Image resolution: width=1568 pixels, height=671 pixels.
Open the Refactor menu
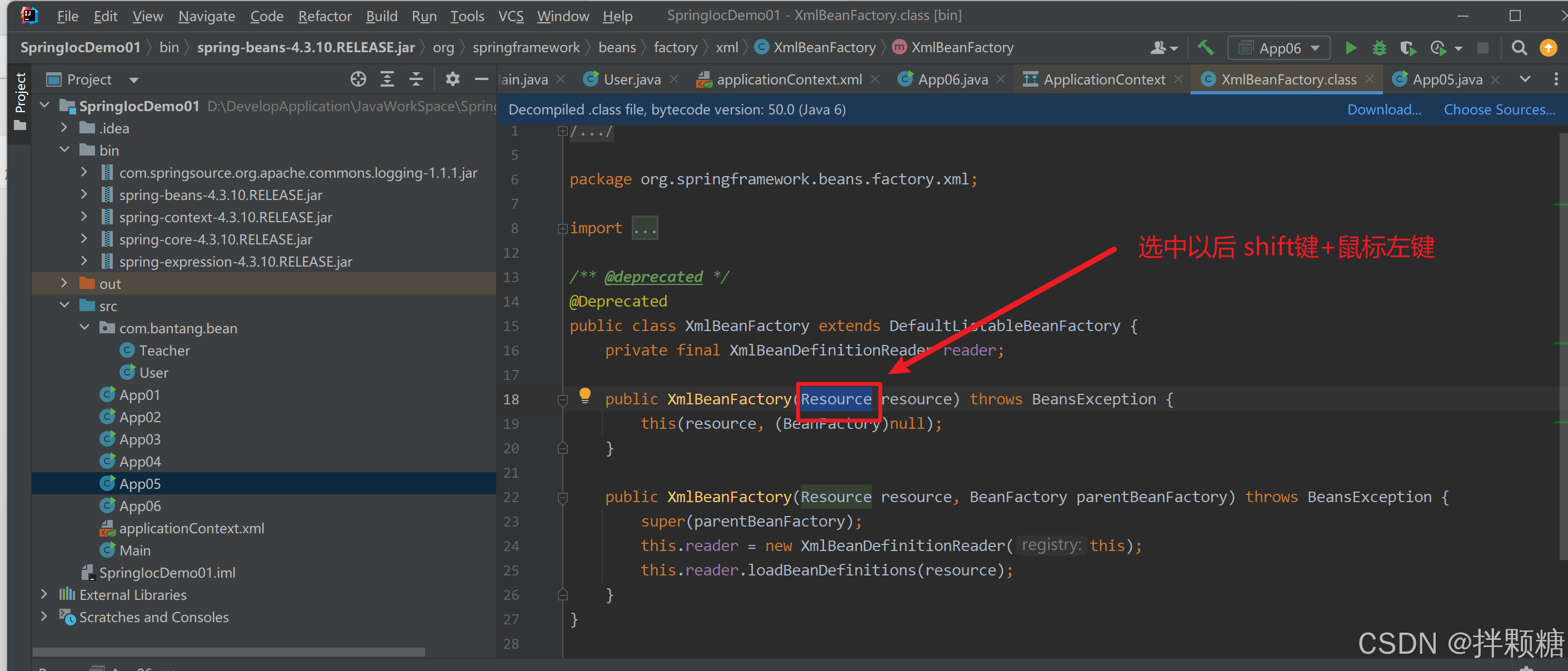pos(324,17)
